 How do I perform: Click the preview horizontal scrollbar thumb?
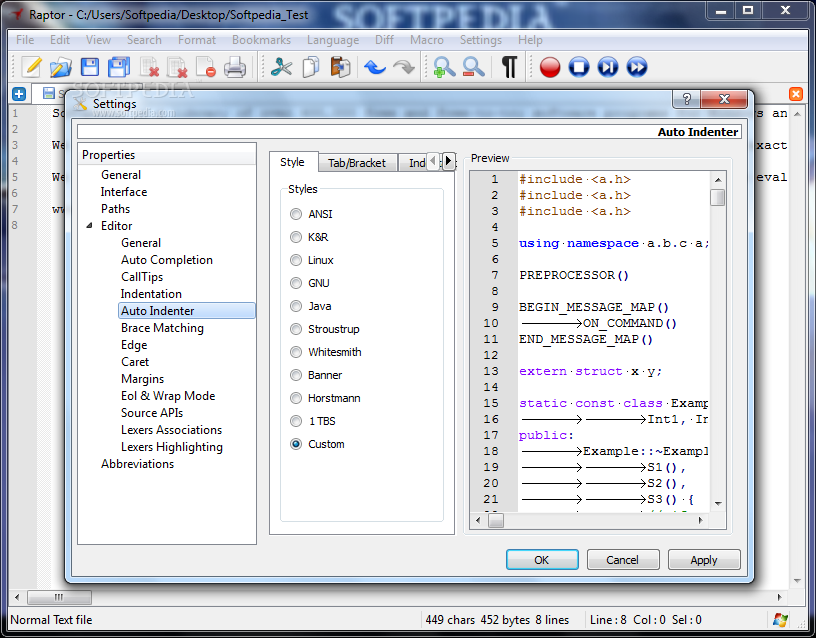(x=496, y=520)
